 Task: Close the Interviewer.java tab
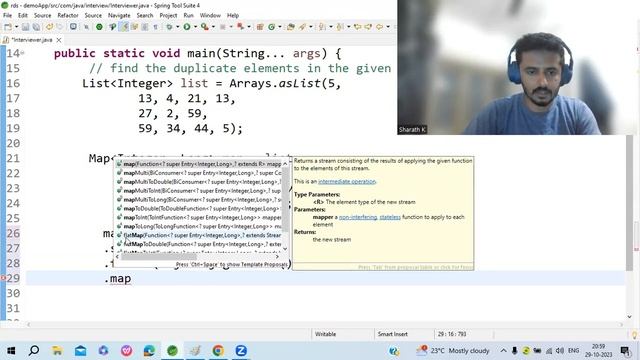[x=59, y=40]
